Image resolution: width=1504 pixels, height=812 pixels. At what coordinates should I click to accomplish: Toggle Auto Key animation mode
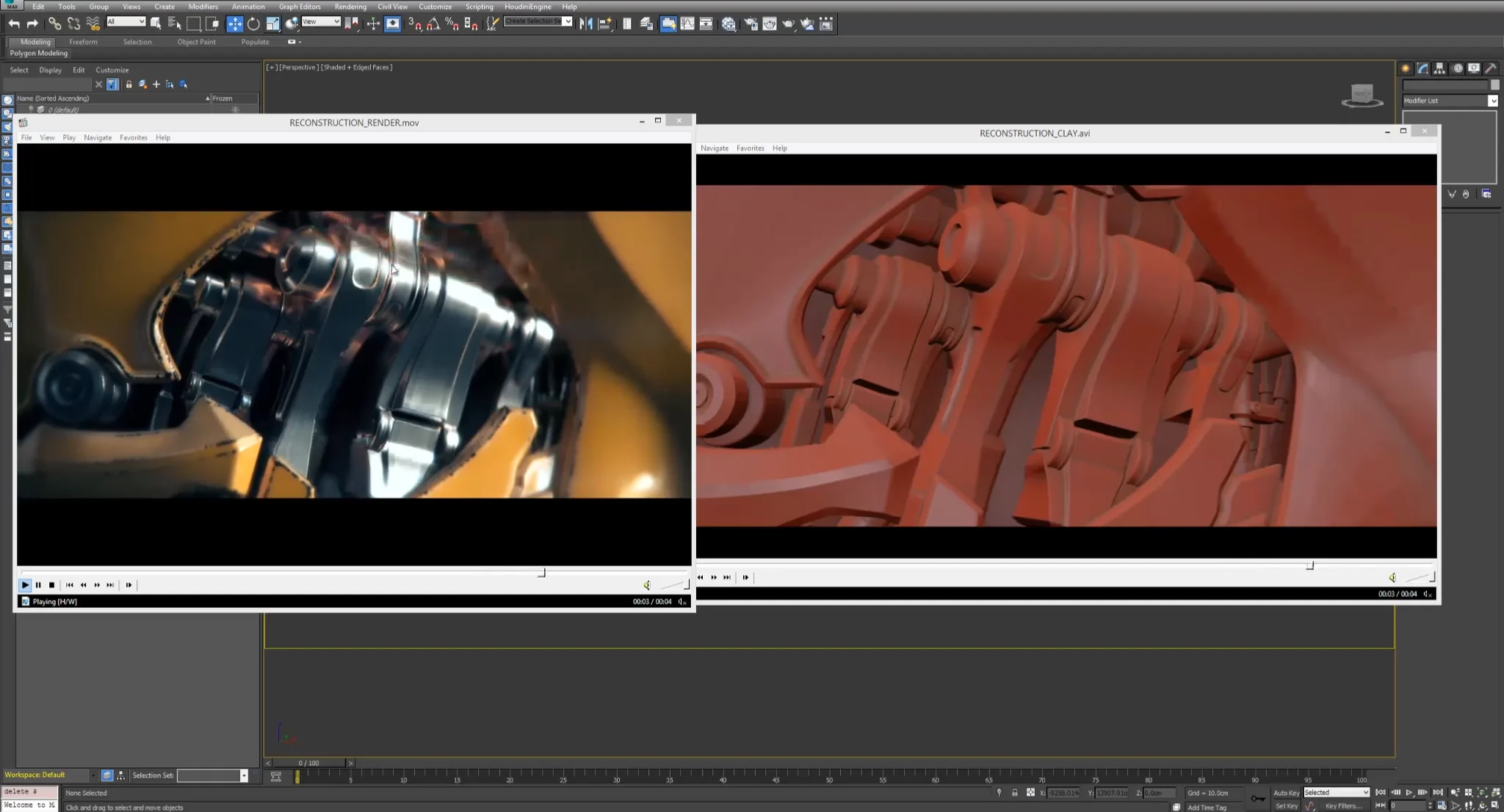(1286, 793)
